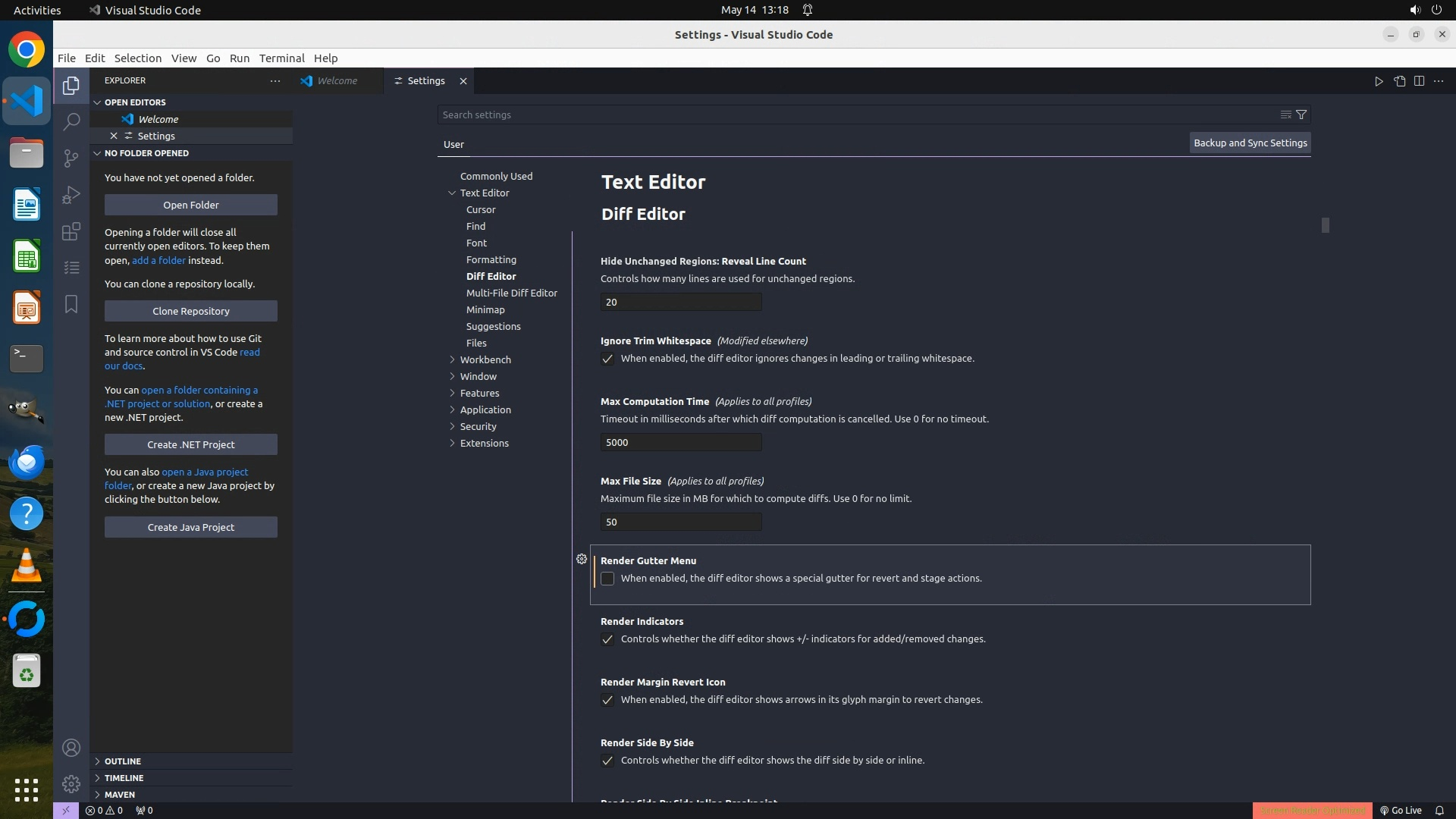
Task: Click the filter settings funnel icon
Action: 1301,115
